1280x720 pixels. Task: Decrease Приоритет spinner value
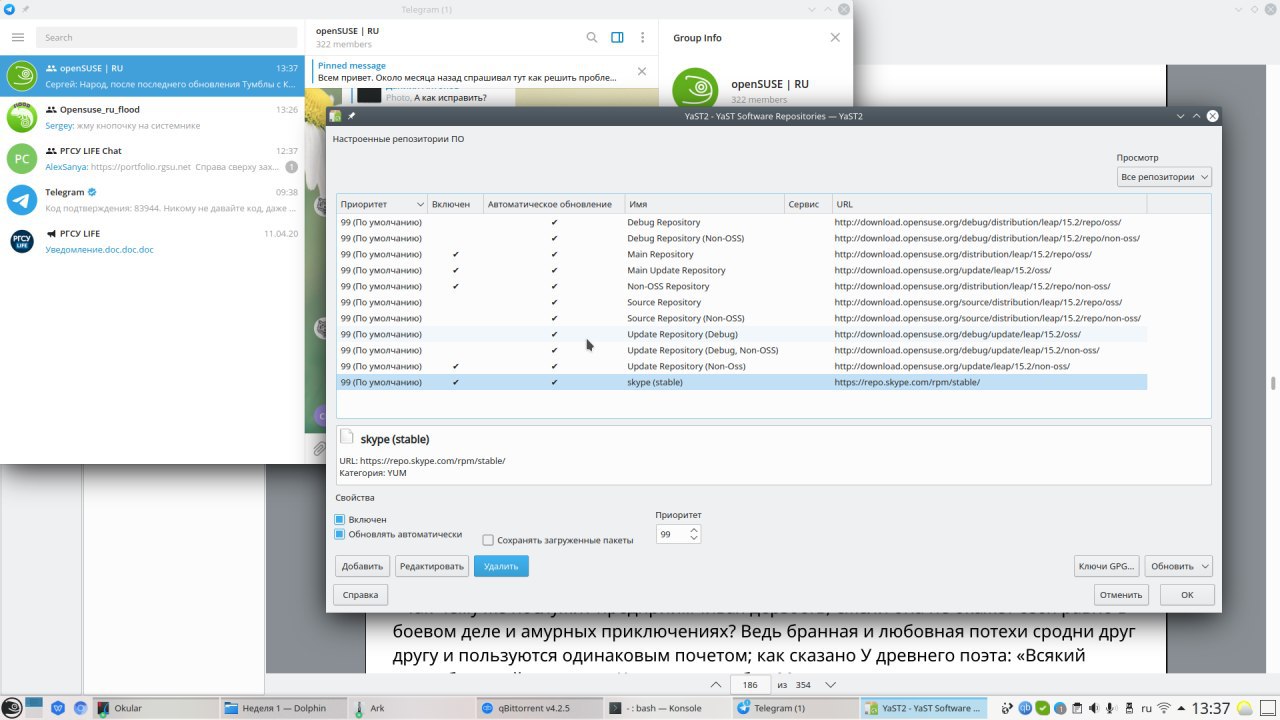tap(694, 539)
